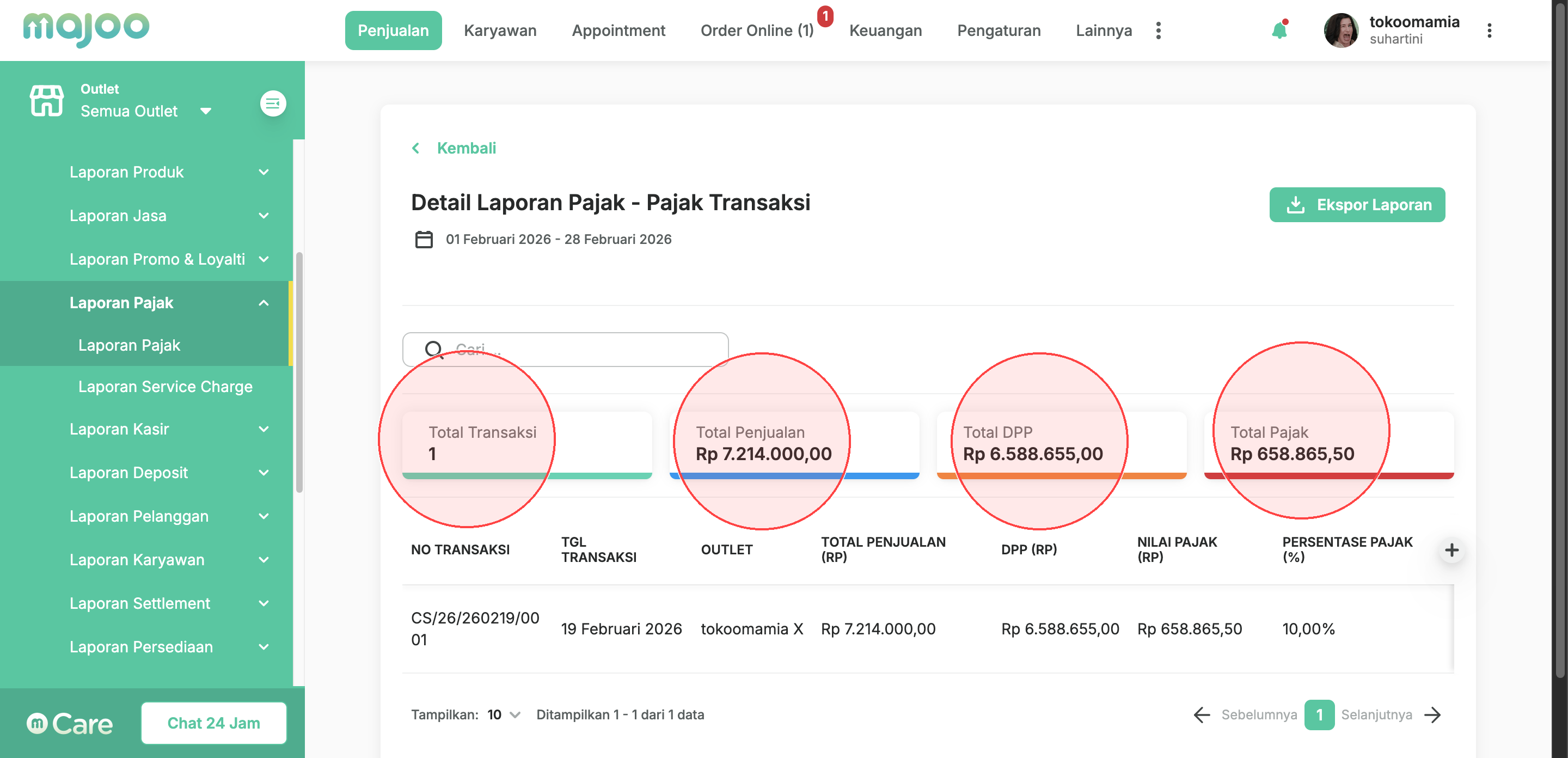Click the Ekspor Laporan button

1357,205
